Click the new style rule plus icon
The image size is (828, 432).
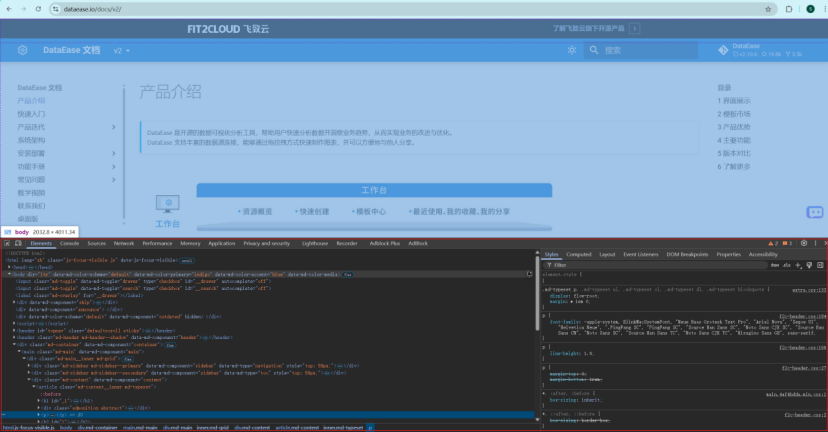pyautogui.click(x=798, y=265)
